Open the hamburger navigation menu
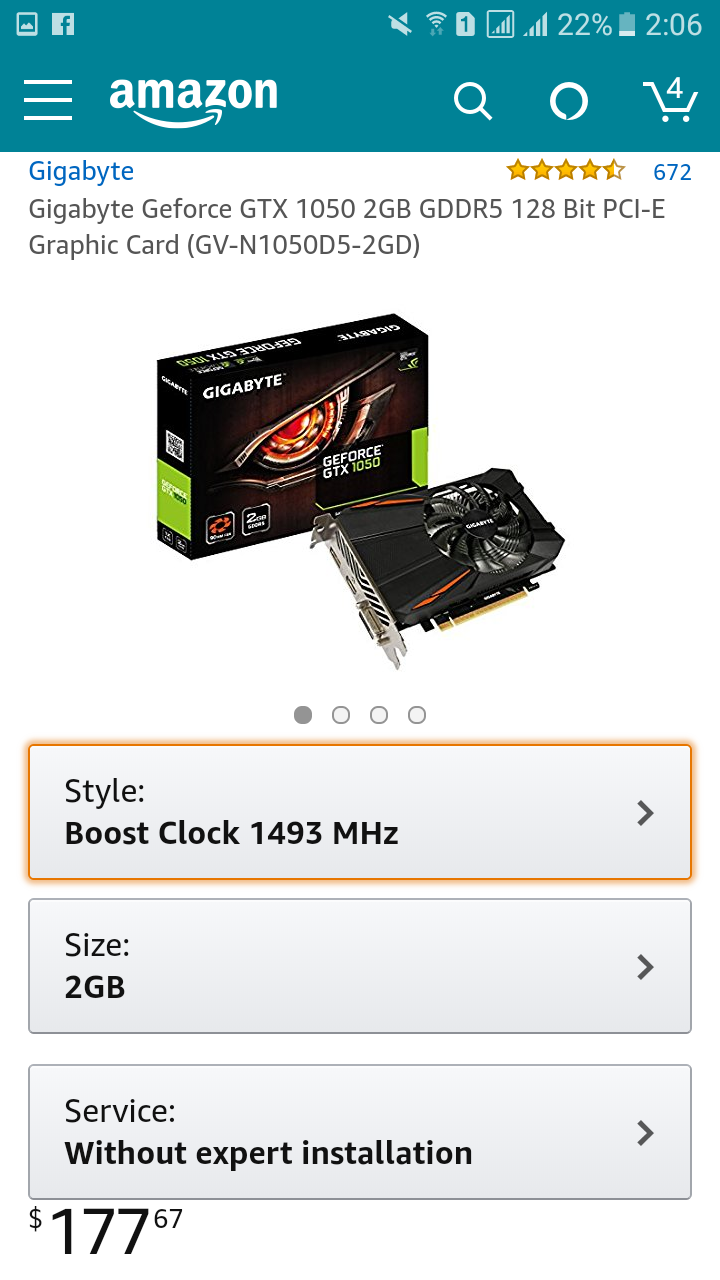The width and height of the screenshot is (720, 1280). [48, 100]
